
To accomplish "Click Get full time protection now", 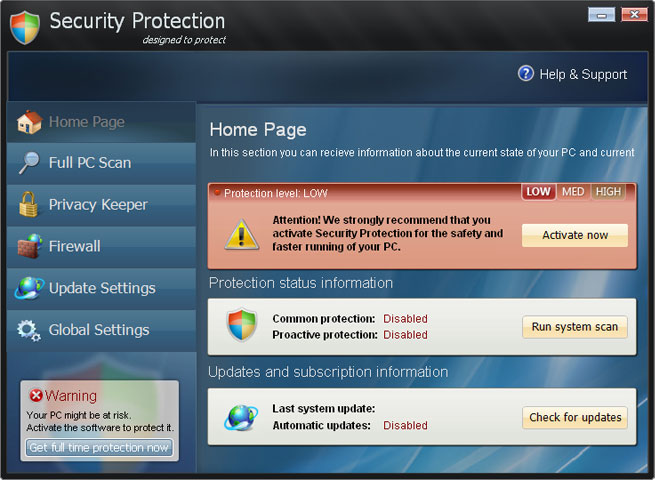I will pyautogui.click(x=99, y=448).
